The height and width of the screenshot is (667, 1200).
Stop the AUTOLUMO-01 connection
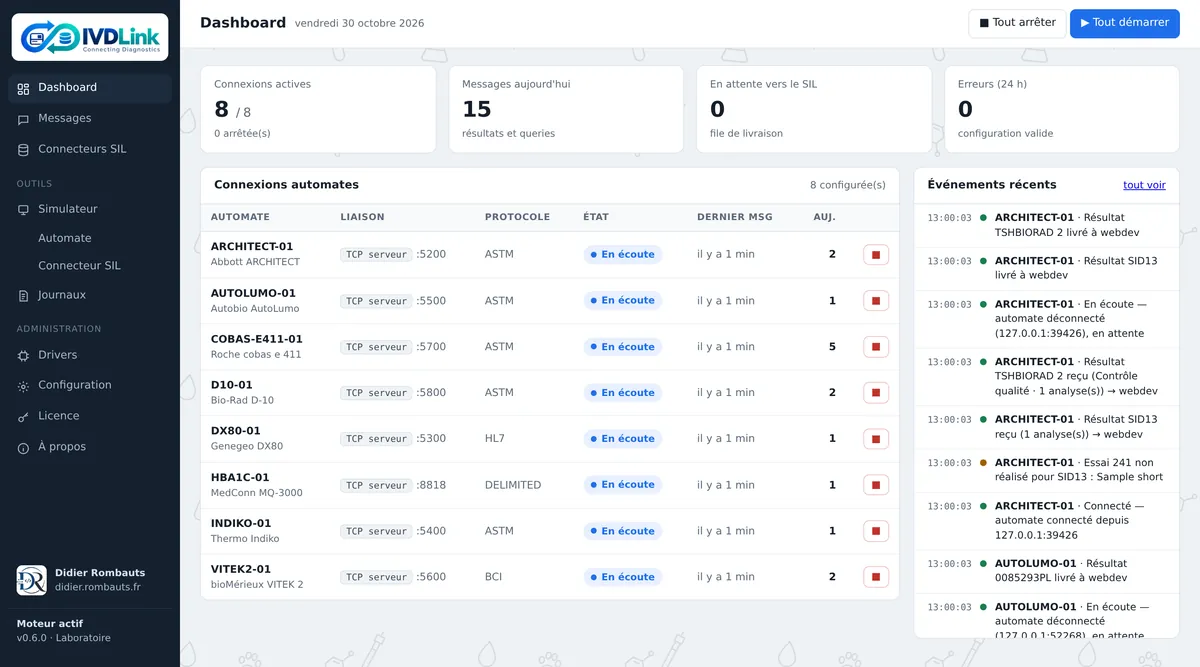click(x=876, y=301)
